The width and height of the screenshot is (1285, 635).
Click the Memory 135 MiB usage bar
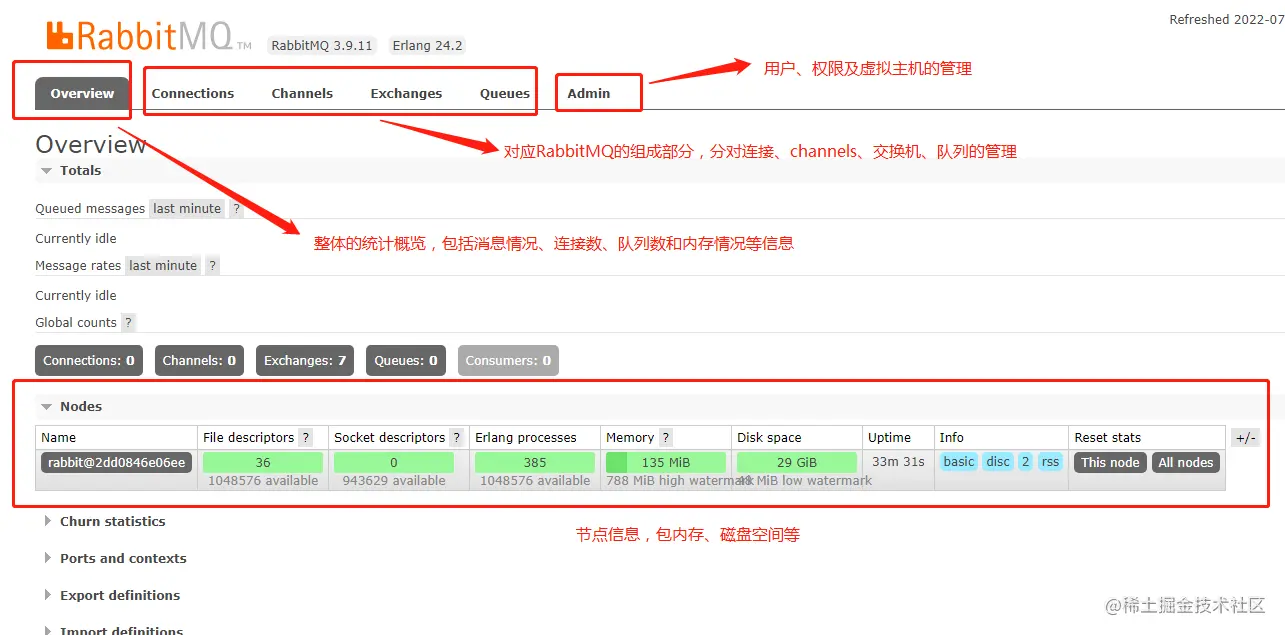[x=666, y=463]
